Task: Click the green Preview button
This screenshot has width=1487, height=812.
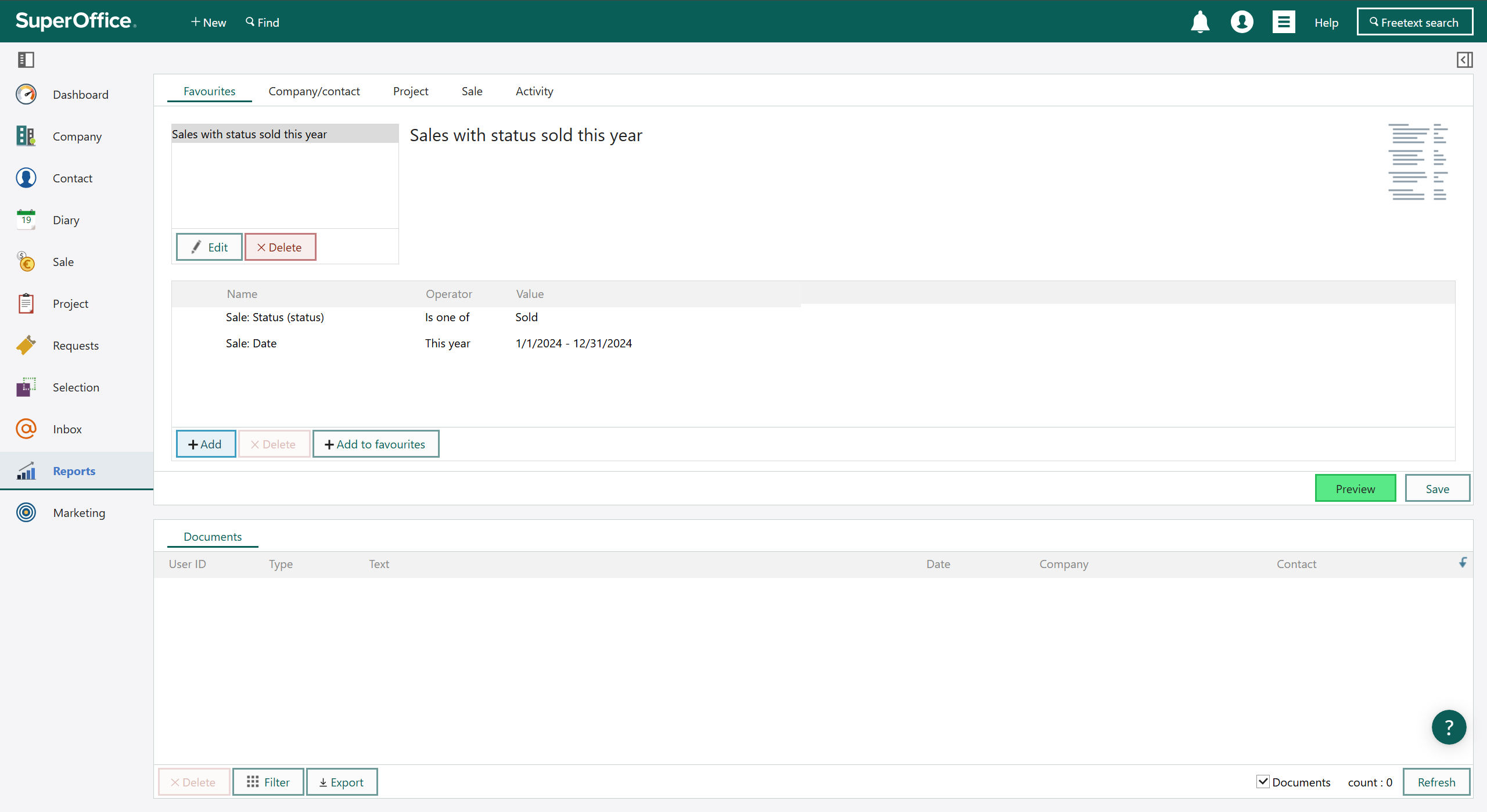Action: pos(1355,488)
